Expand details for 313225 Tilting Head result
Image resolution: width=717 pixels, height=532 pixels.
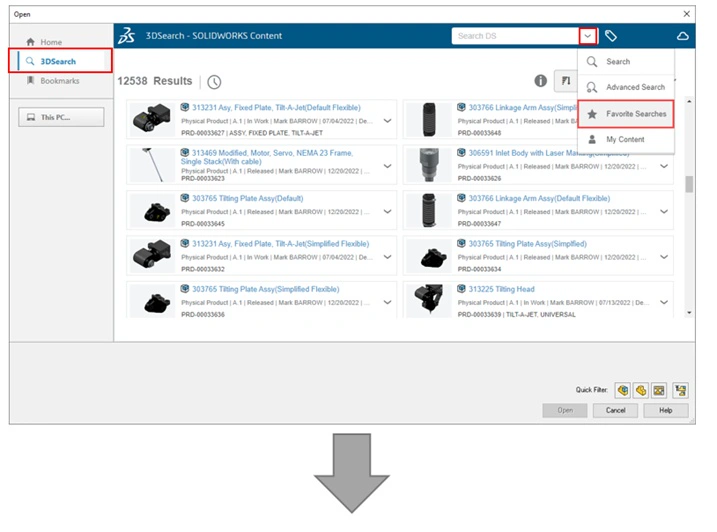point(664,302)
